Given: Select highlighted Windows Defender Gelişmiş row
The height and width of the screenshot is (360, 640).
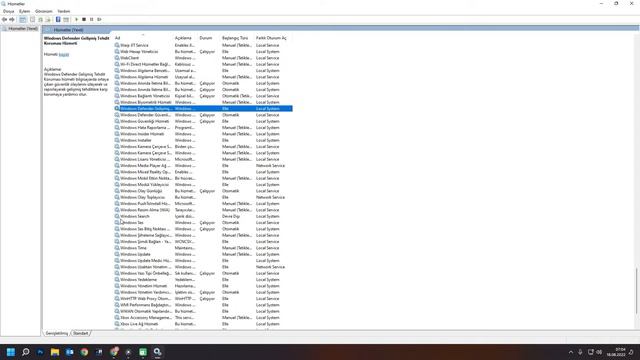Looking at the screenshot, I should click(203, 109).
